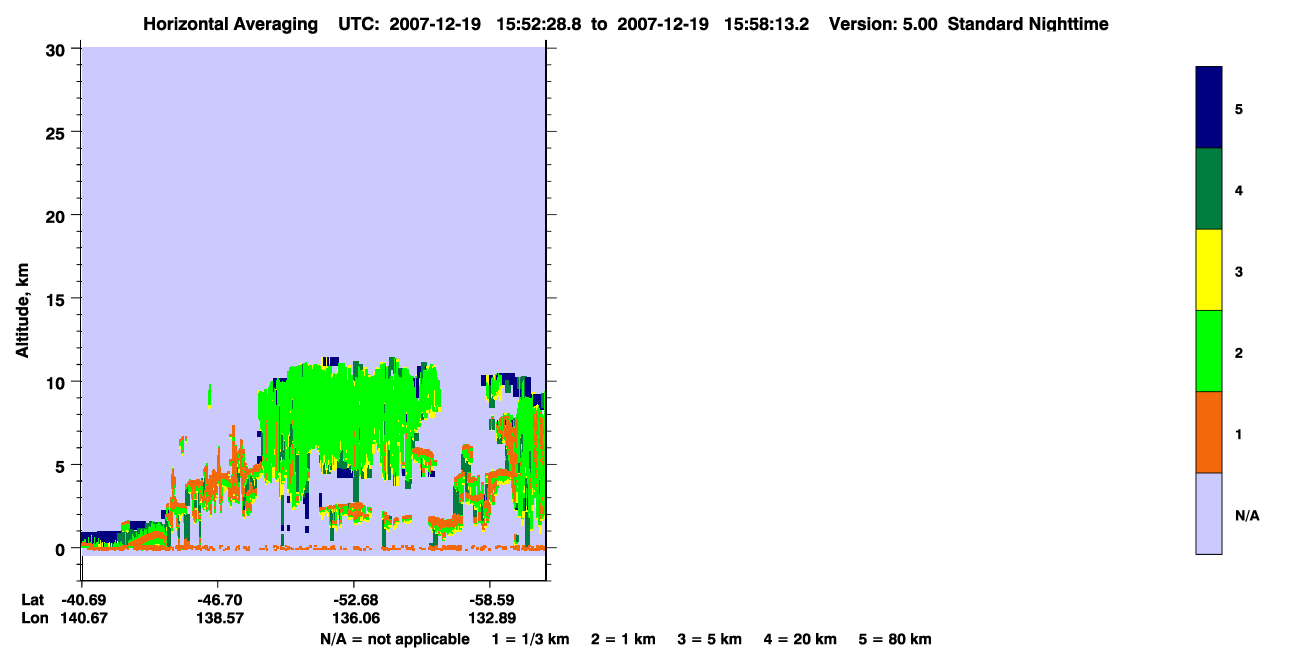The height and width of the screenshot is (667, 1300).
Task: Click the longitude value 138.57
Action: 218,618
